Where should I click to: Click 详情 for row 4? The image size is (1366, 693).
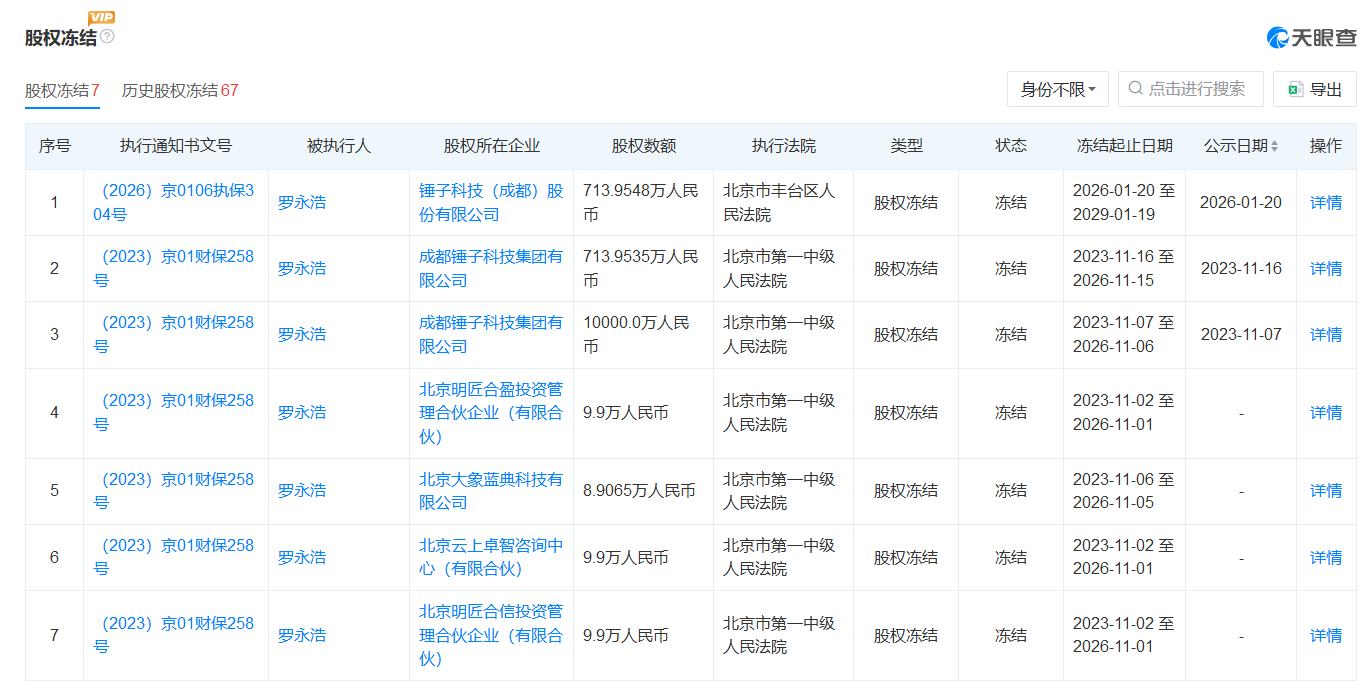pyautogui.click(x=1325, y=412)
